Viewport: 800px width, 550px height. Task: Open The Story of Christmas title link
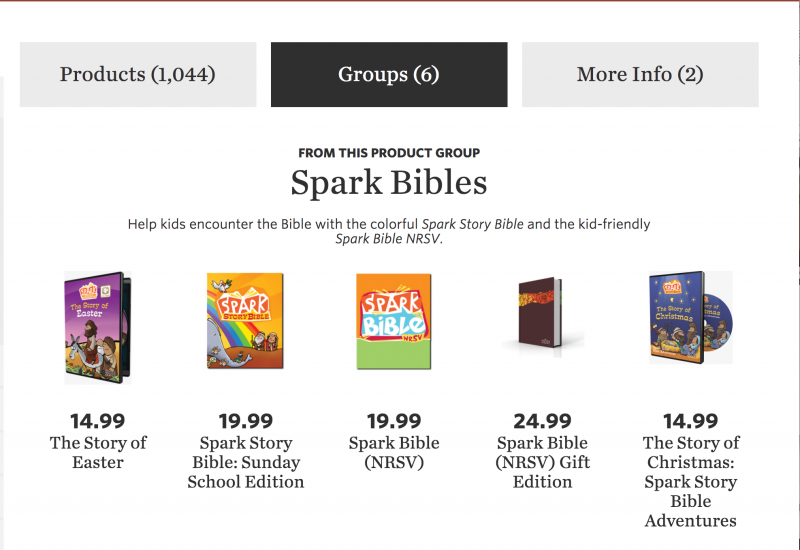pos(691,481)
